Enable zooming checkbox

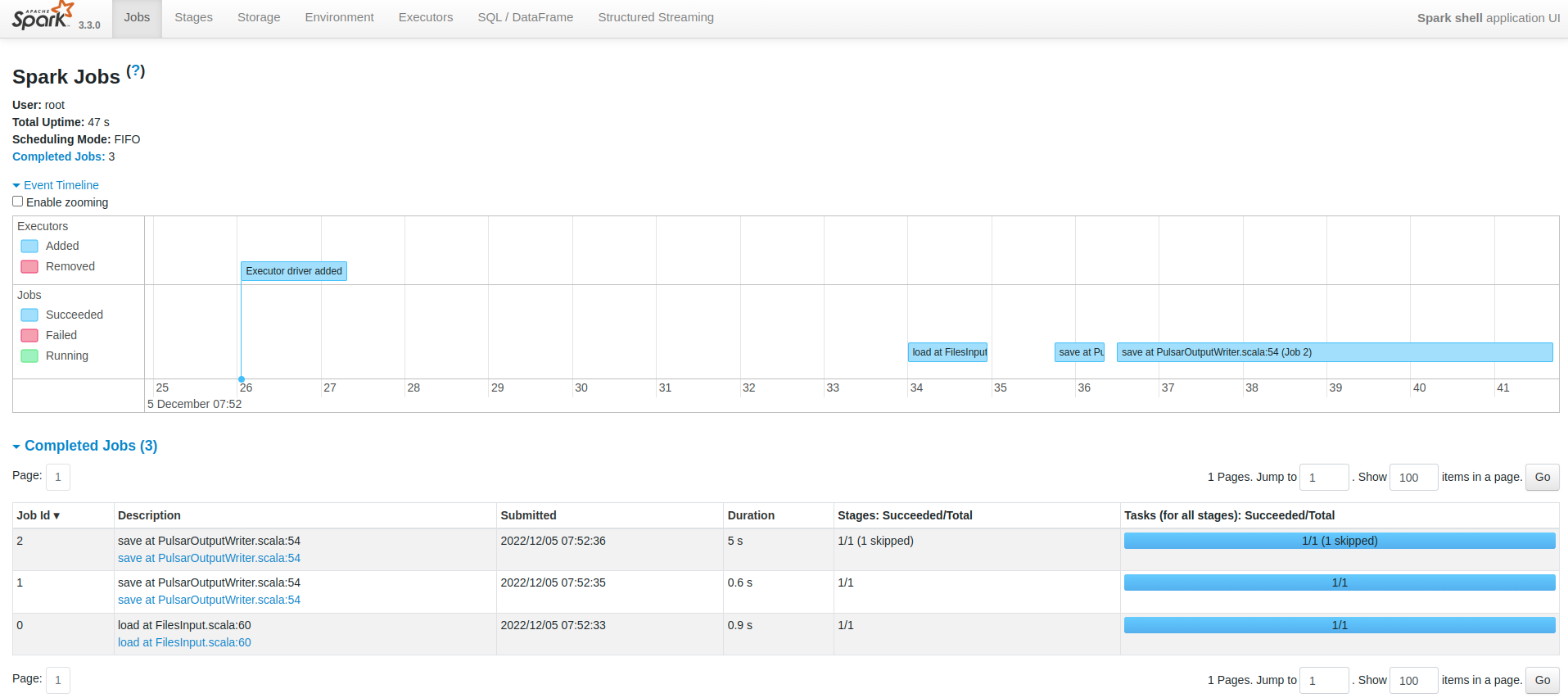pos(17,202)
